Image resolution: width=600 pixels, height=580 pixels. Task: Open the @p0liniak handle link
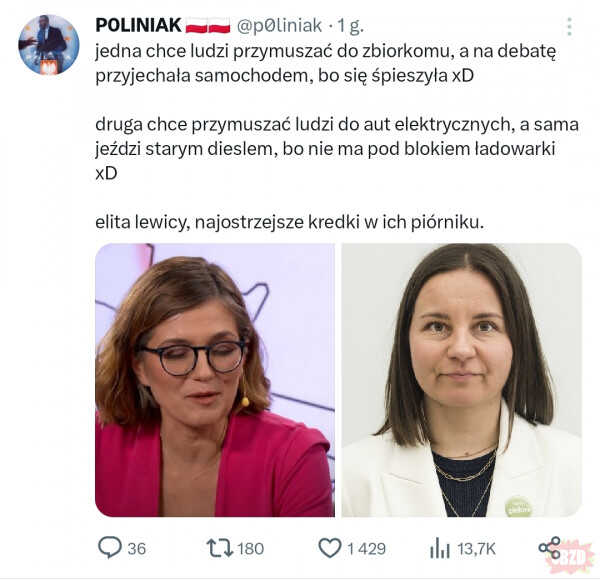coord(279,26)
